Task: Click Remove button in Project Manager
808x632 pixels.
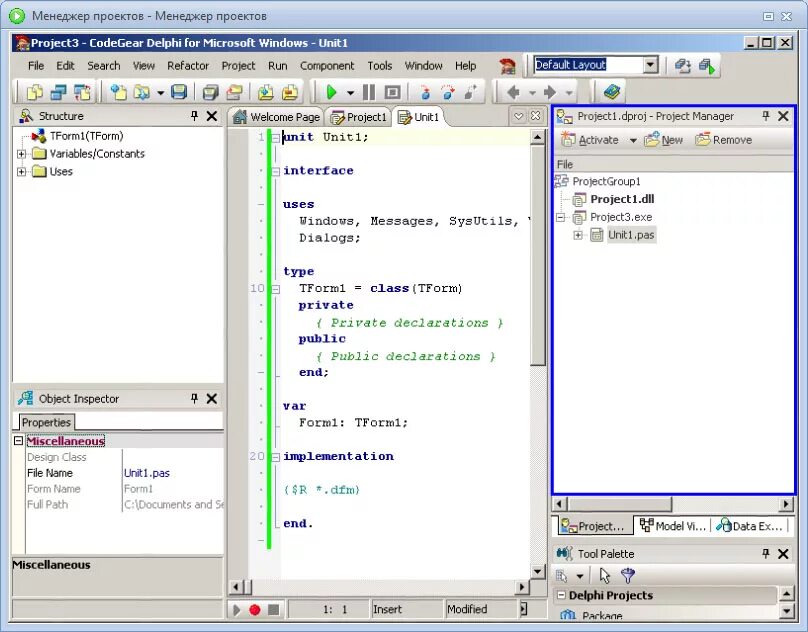Action: (x=723, y=140)
